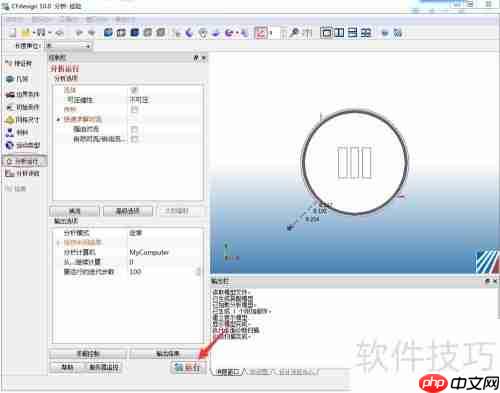This screenshot has width=500, height=393.
Task: Open 几何 (Geometry) task in left sidebar
Action: (17, 79)
